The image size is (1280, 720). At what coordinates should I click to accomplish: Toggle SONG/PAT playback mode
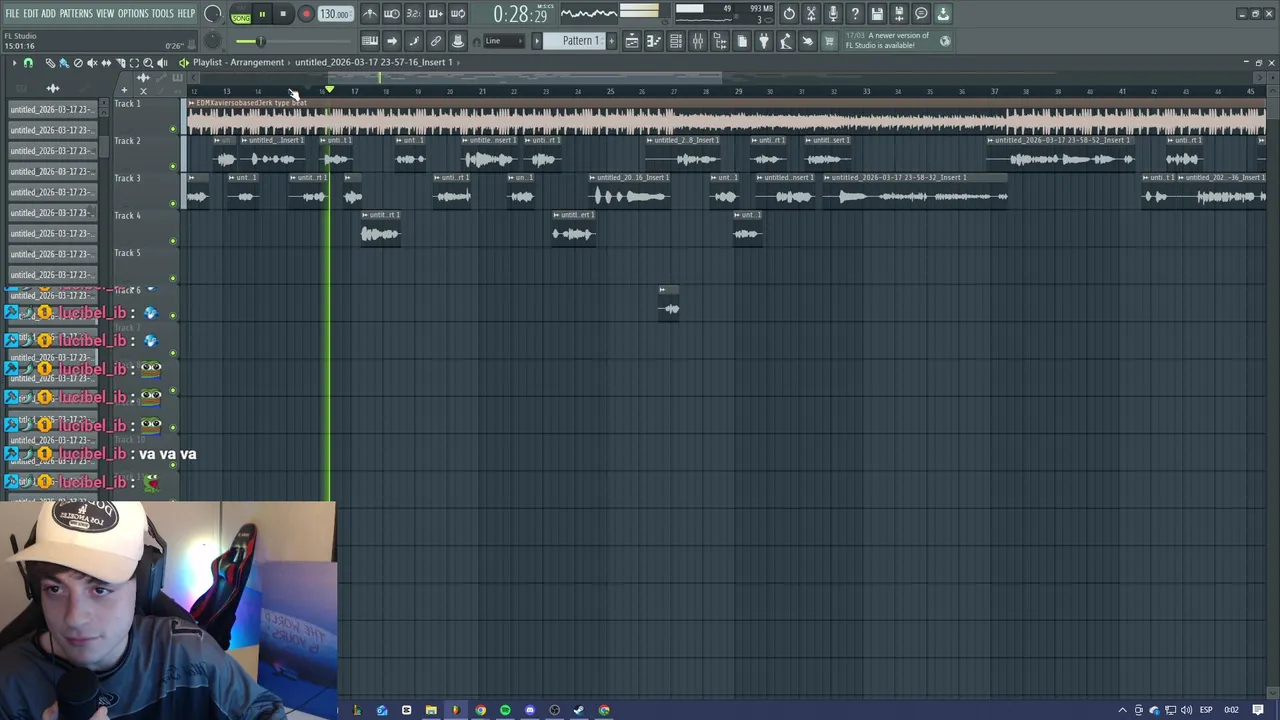pyautogui.click(x=241, y=15)
